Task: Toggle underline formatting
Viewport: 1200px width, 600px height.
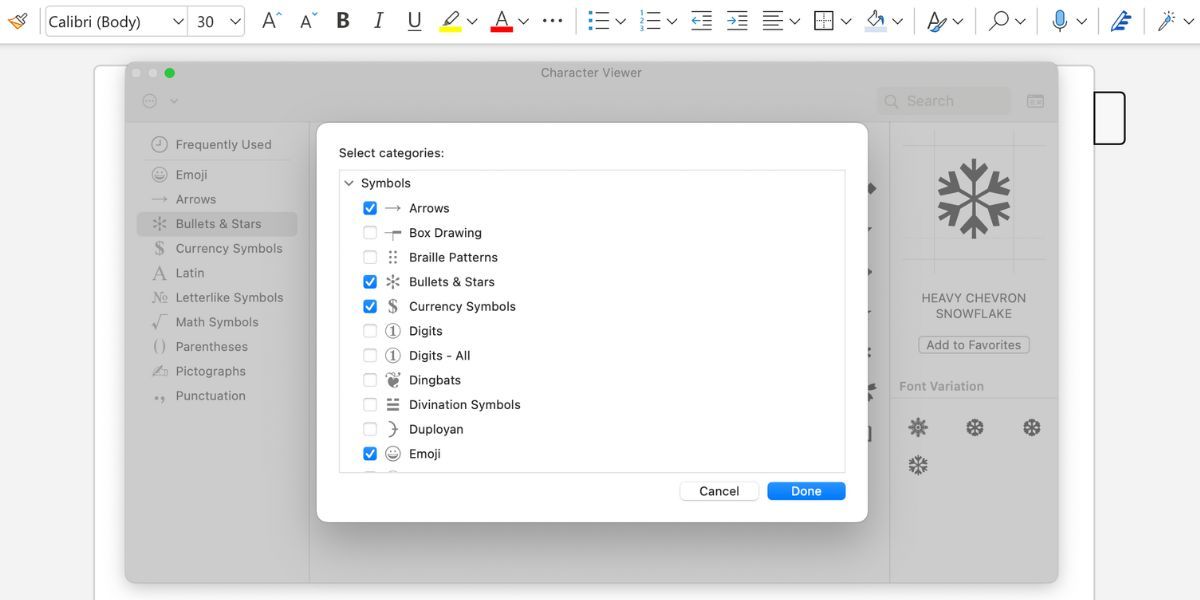Action: [x=414, y=20]
